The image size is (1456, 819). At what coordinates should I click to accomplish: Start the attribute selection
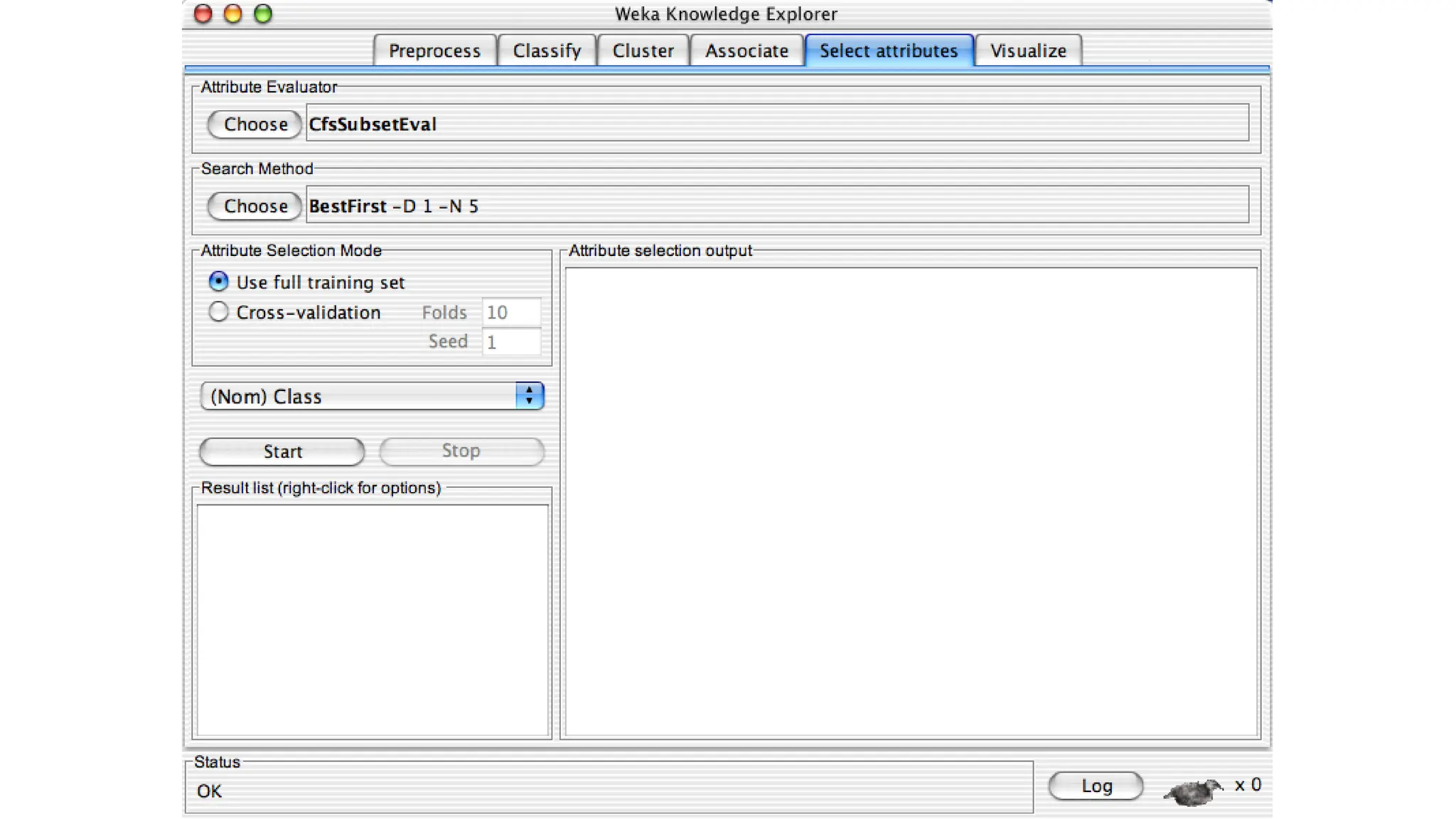[282, 451]
